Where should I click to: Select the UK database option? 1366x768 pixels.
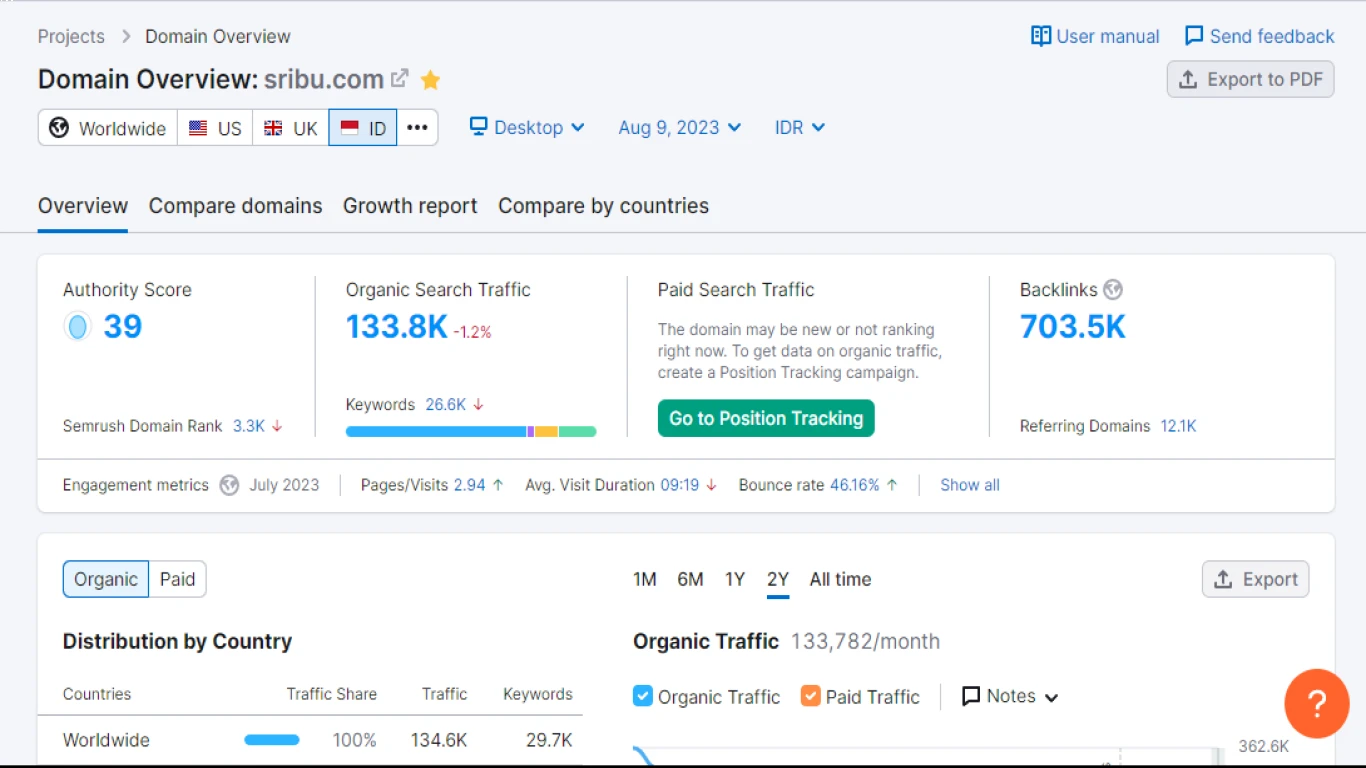click(x=291, y=128)
